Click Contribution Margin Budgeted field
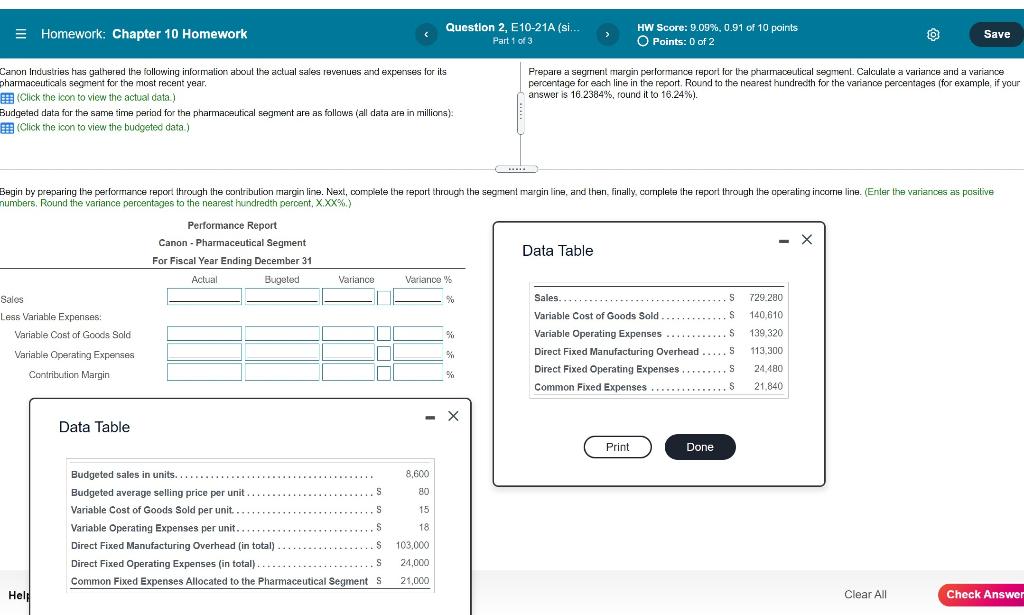Image resolution: width=1024 pixels, height=615 pixels. coord(282,372)
